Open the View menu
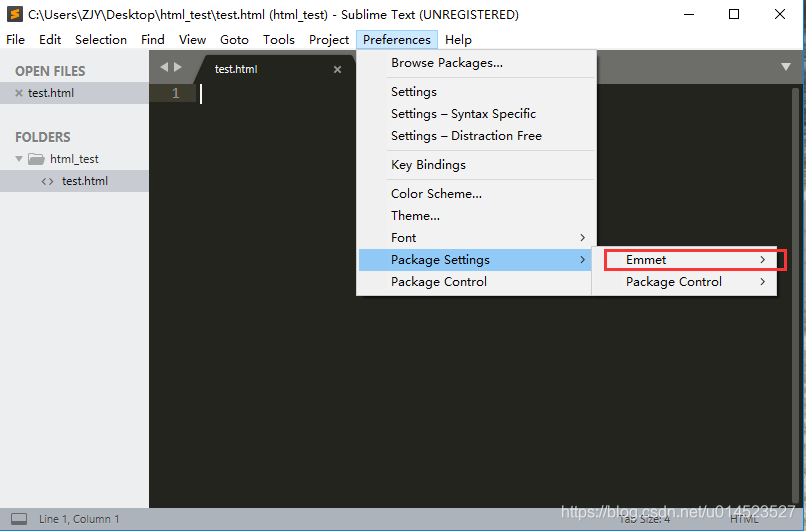 [192, 40]
